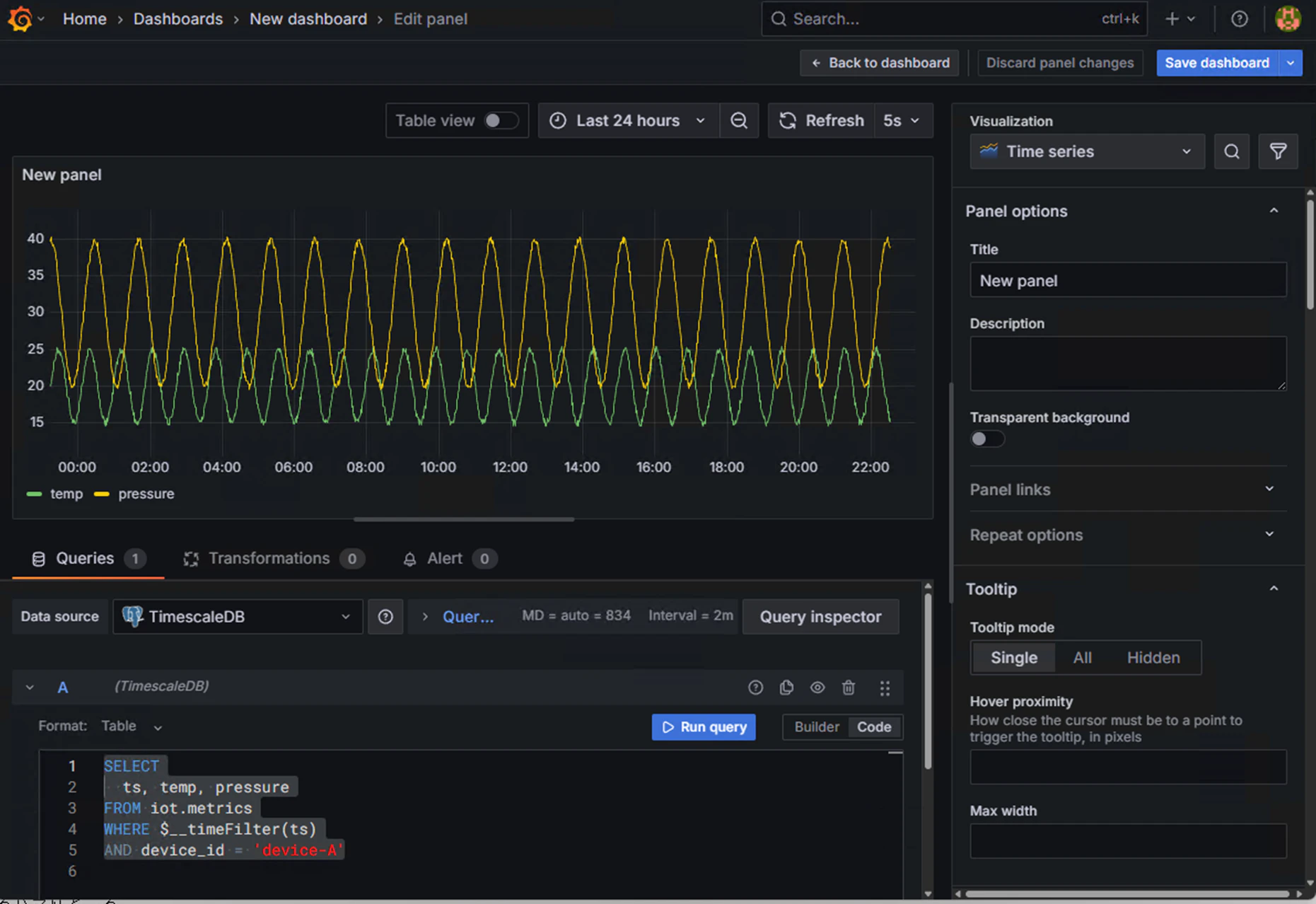Viewport: 1316px width, 904px height.
Task: Click the filter funnel icon beside the visualization picker
Action: pos(1278,151)
